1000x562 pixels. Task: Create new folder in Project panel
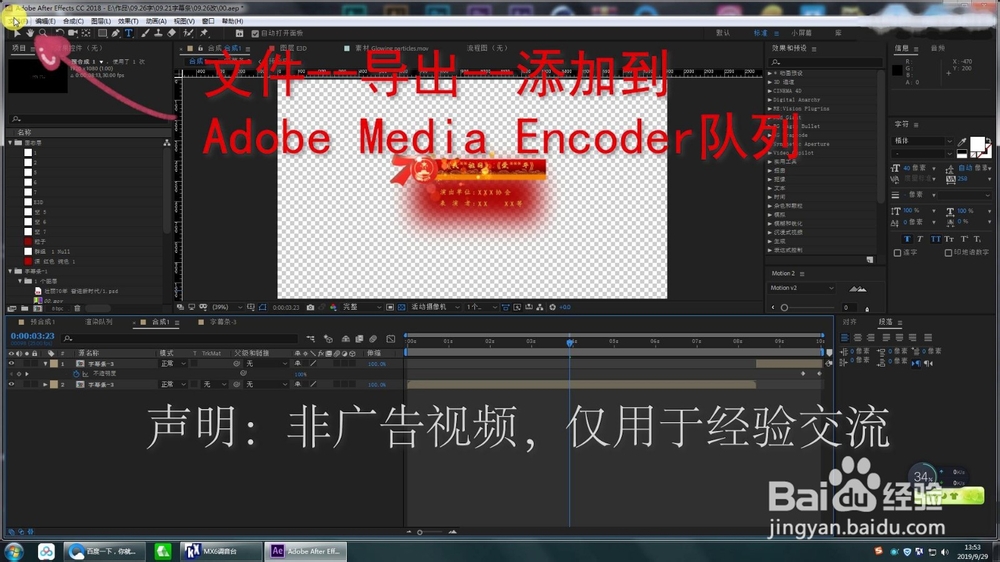pyautogui.click(x=25, y=309)
